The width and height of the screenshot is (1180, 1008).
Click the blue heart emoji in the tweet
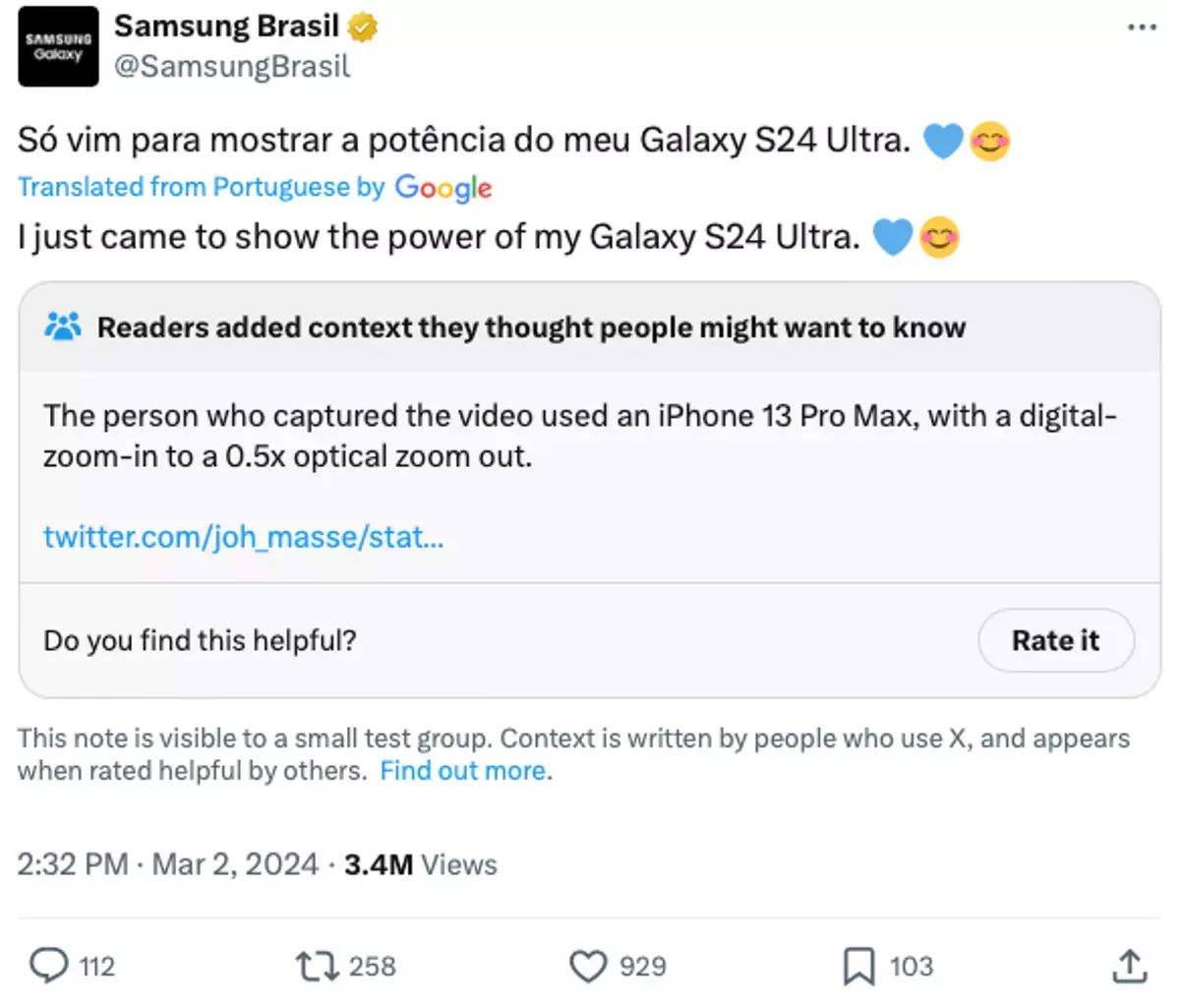(x=942, y=140)
